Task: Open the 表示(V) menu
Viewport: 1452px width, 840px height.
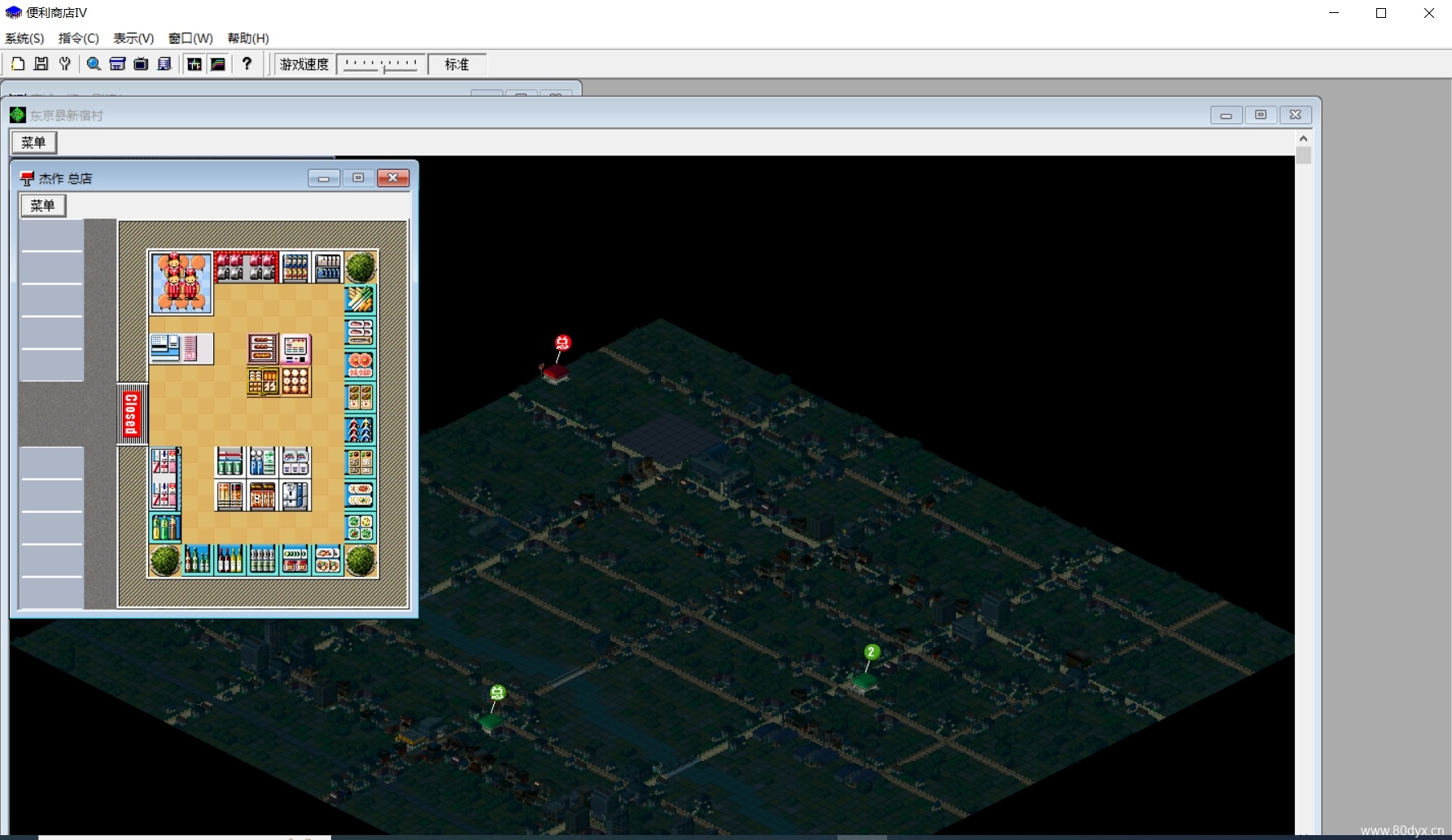Action: (x=133, y=38)
